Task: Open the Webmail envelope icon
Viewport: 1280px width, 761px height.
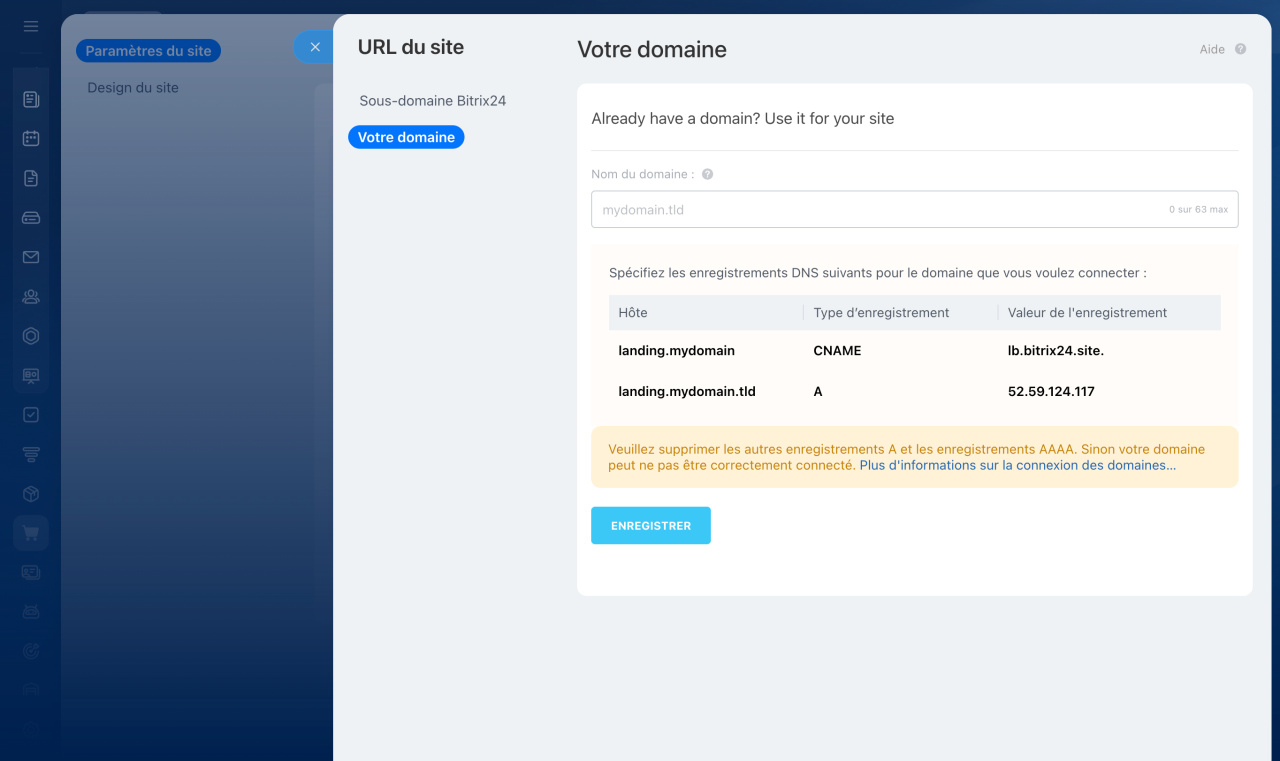Action: click(30, 256)
